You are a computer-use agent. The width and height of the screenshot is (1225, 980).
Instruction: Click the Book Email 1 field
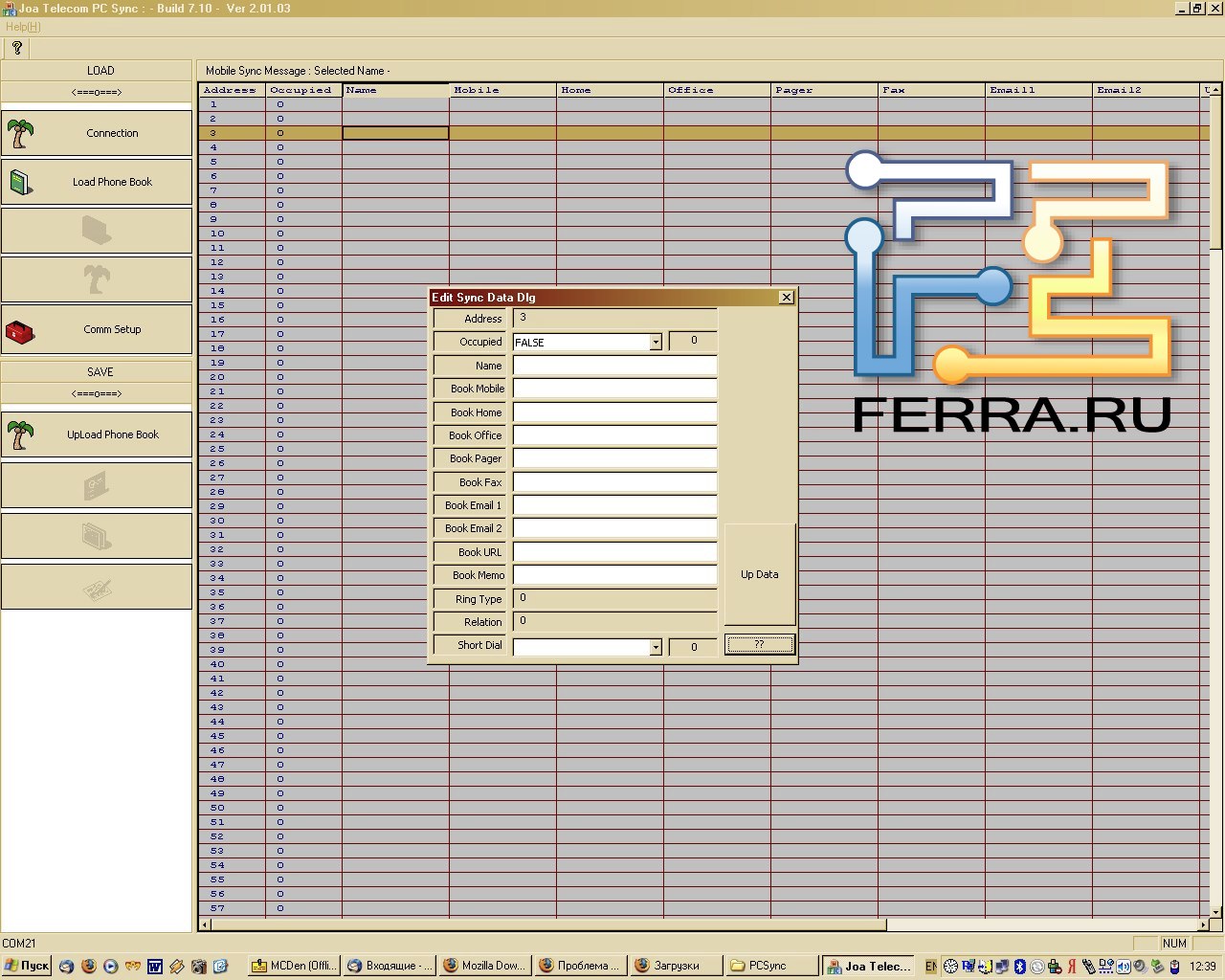[614, 505]
